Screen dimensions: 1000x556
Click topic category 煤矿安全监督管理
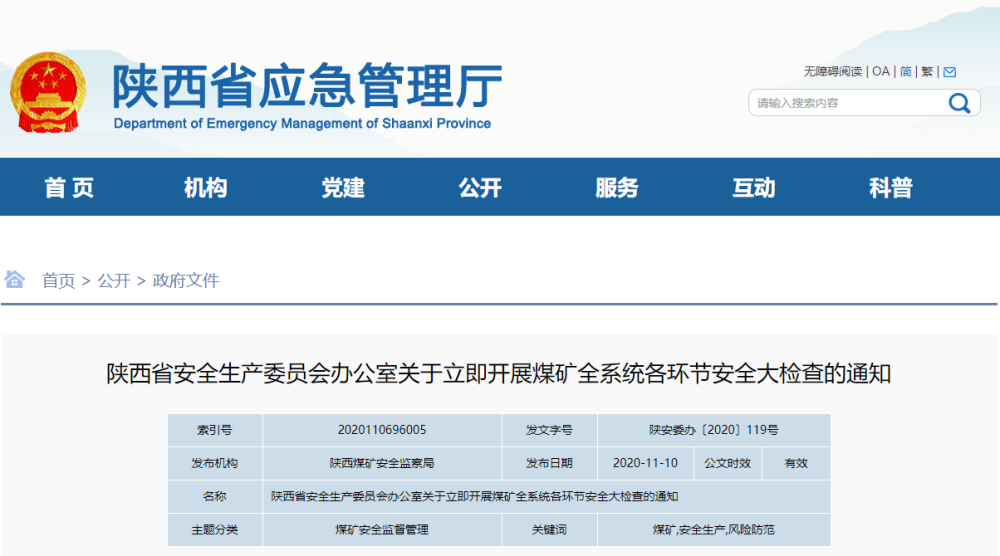point(382,529)
